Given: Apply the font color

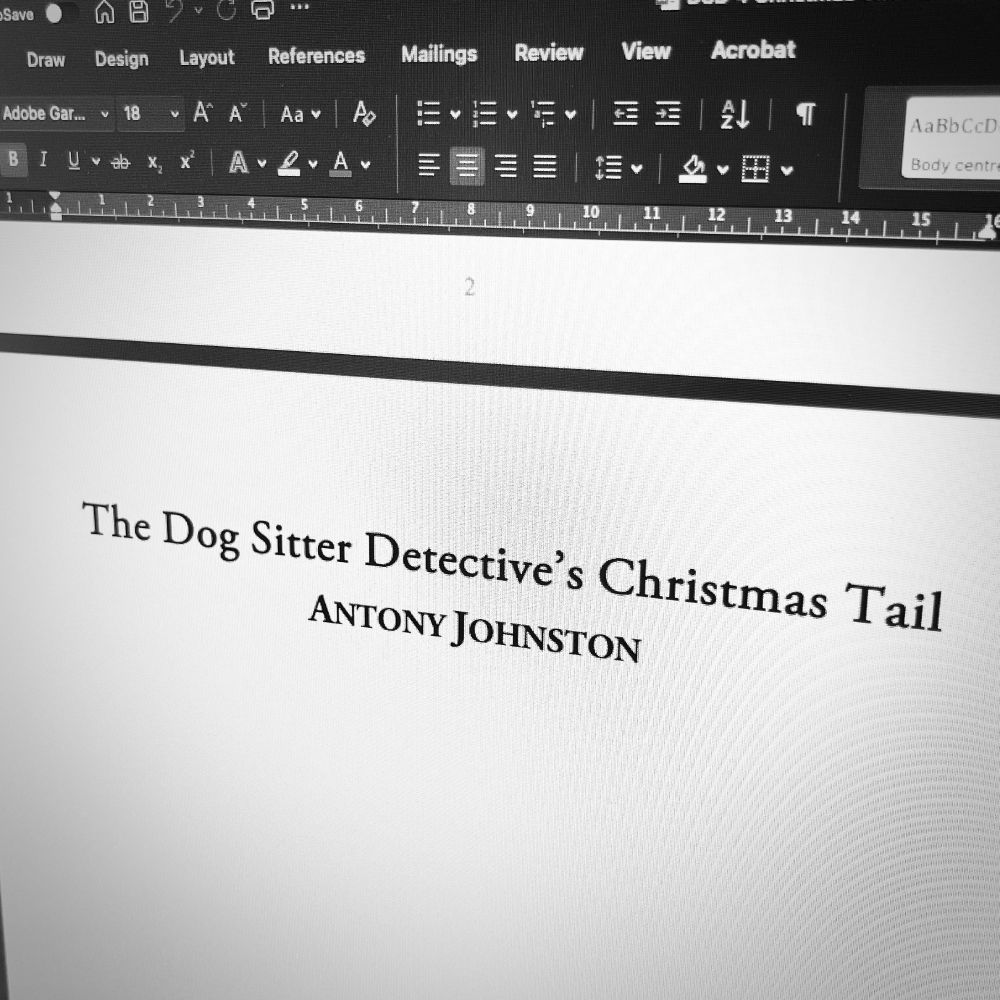Looking at the screenshot, I should tap(341, 164).
